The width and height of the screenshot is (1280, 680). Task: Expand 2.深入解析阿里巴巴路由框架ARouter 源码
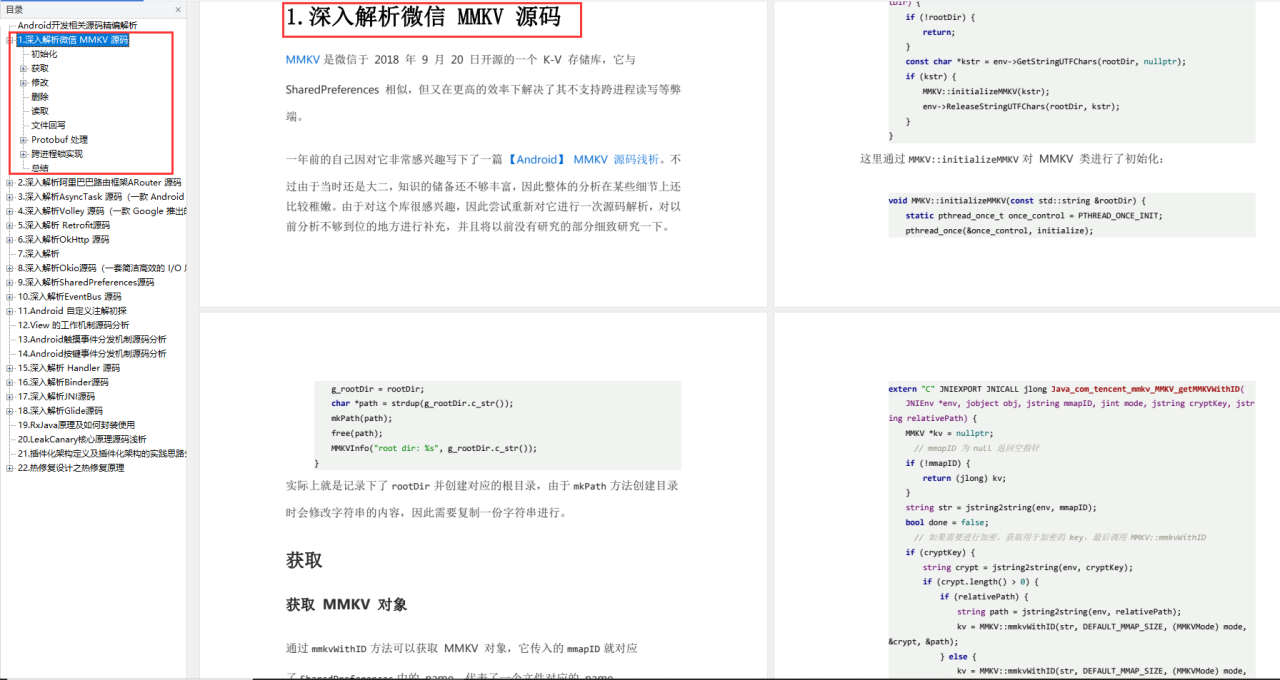tap(10, 183)
